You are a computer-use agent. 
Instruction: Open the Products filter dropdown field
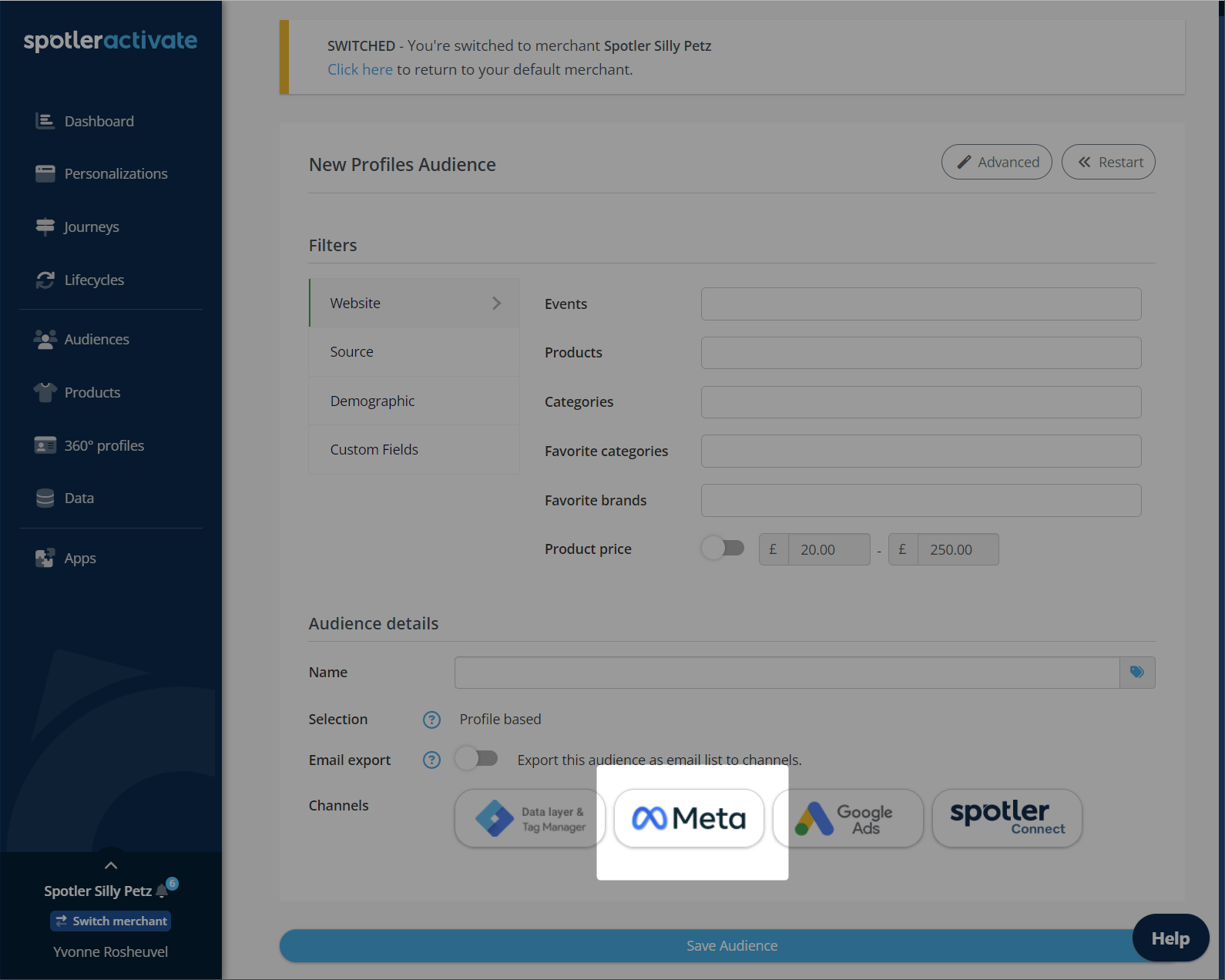coord(921,353)
